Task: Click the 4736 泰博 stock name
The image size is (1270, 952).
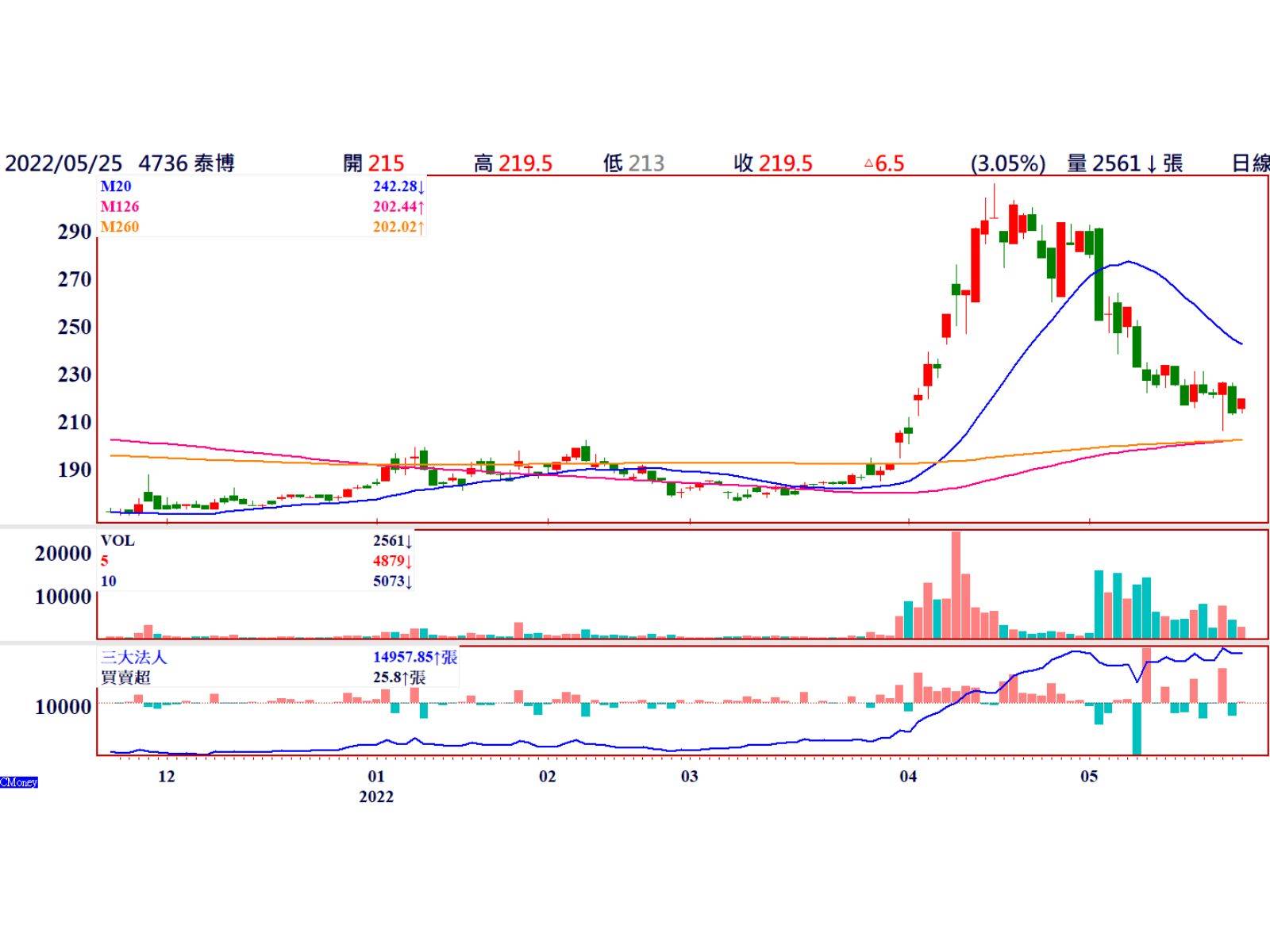Action: [187, 163]
